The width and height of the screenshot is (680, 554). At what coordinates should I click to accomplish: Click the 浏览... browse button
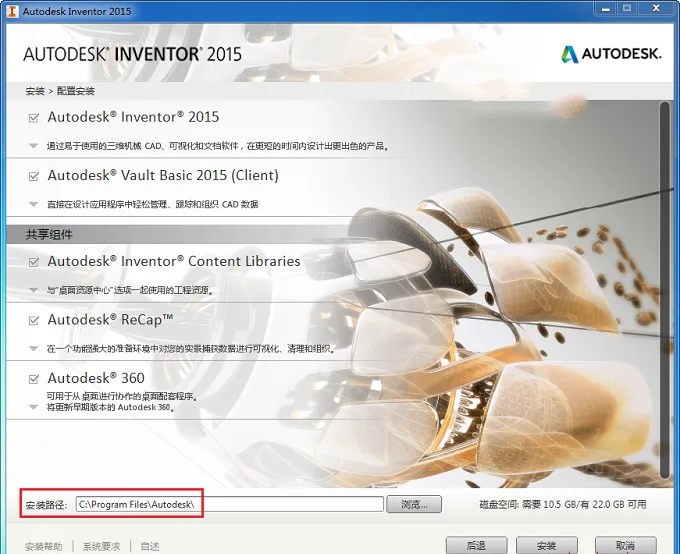pos(414,504)
